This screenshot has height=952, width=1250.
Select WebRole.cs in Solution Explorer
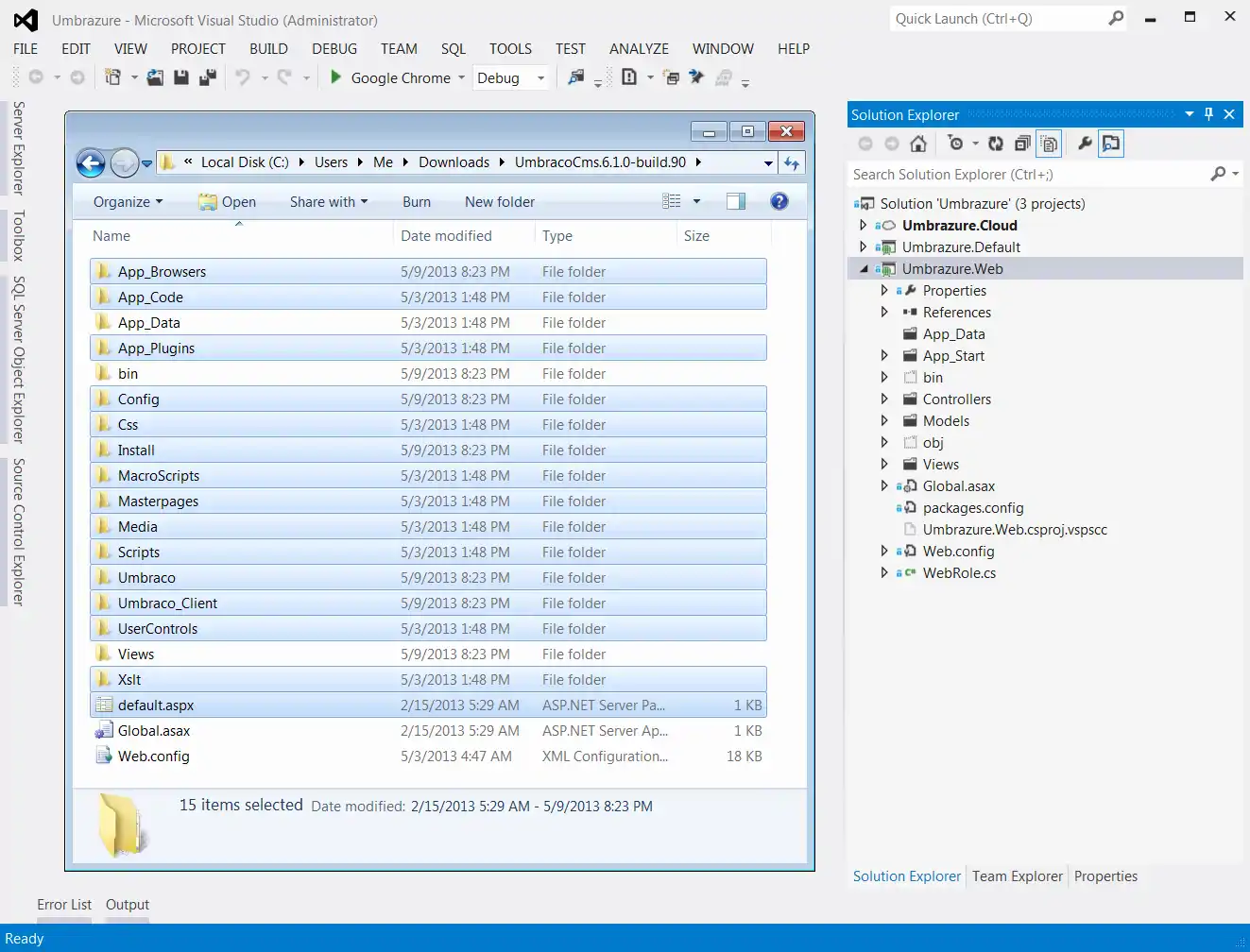959,573
